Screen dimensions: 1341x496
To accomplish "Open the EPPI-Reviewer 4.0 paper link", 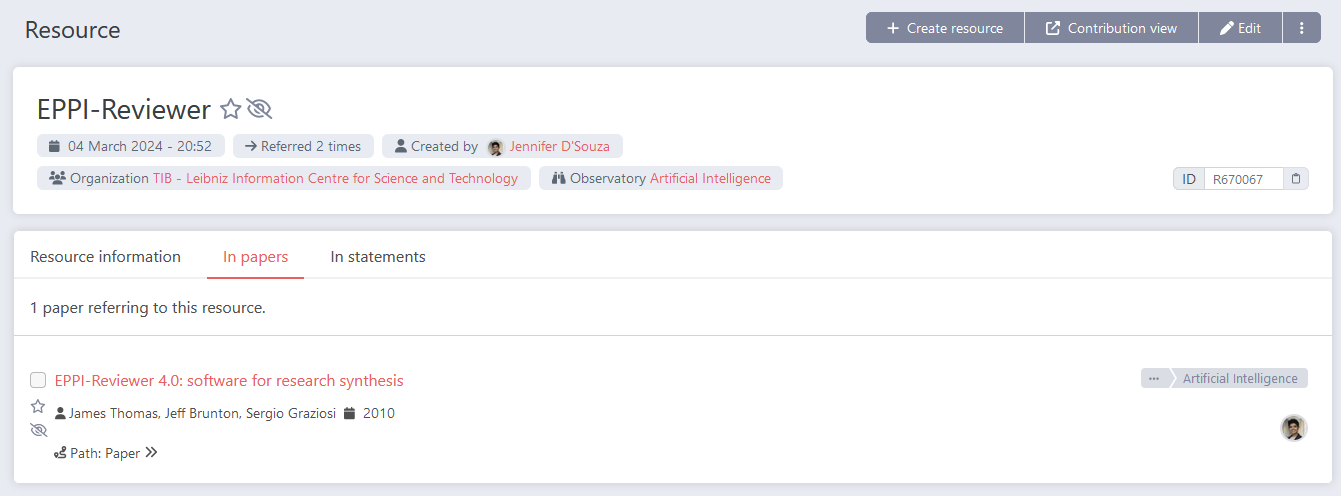I will point(229,380).
